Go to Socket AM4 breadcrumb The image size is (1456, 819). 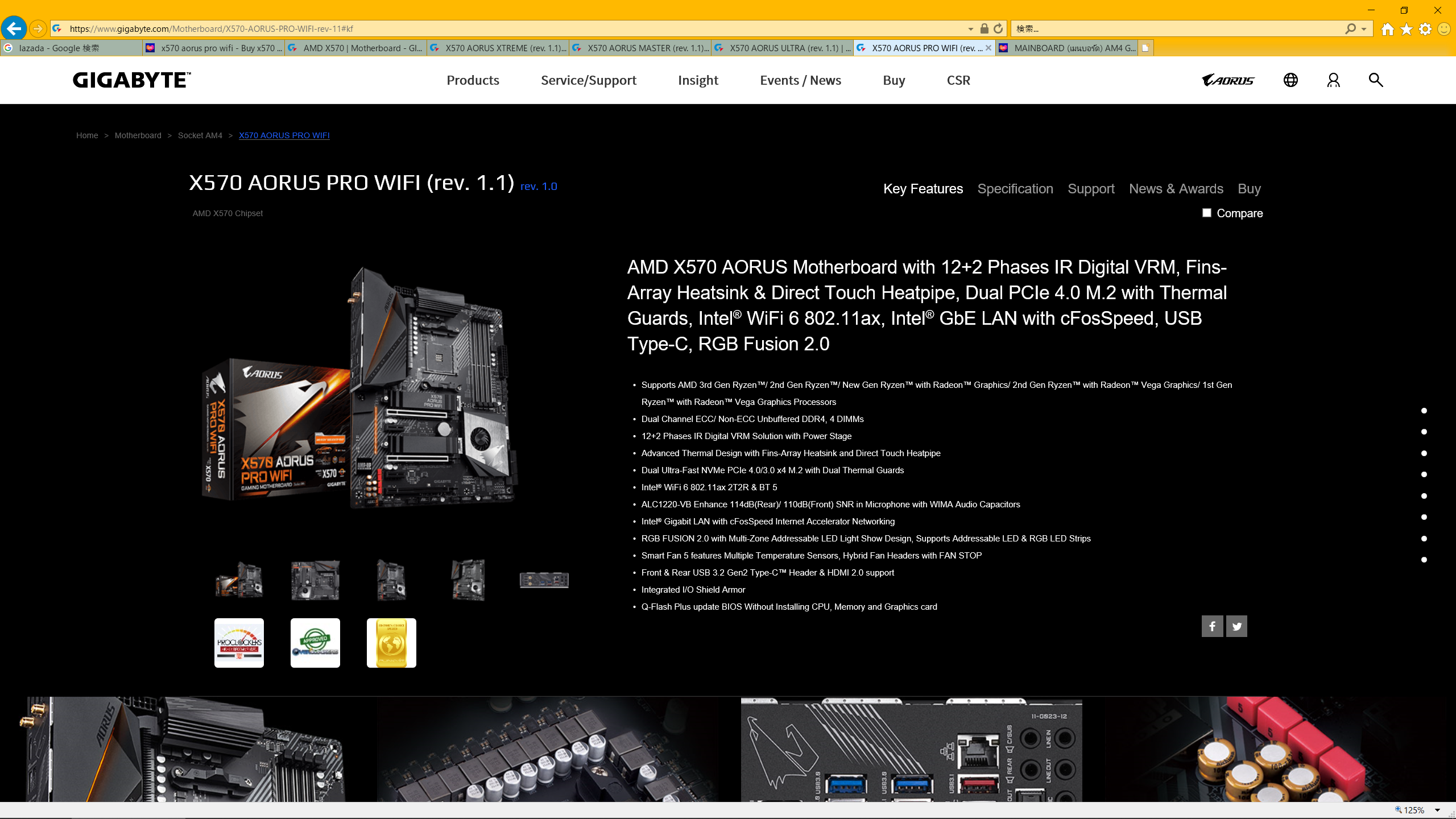pyautogui.click(x=200, y=135)
